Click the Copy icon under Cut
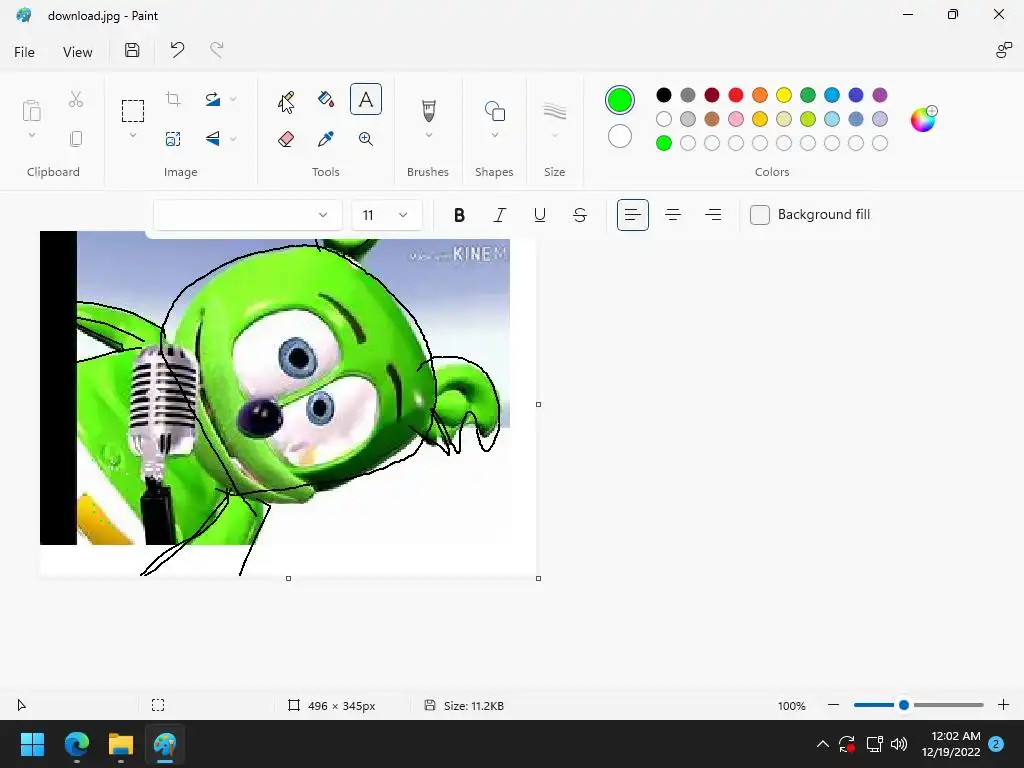1024x768 pixels. pos(76,138)
